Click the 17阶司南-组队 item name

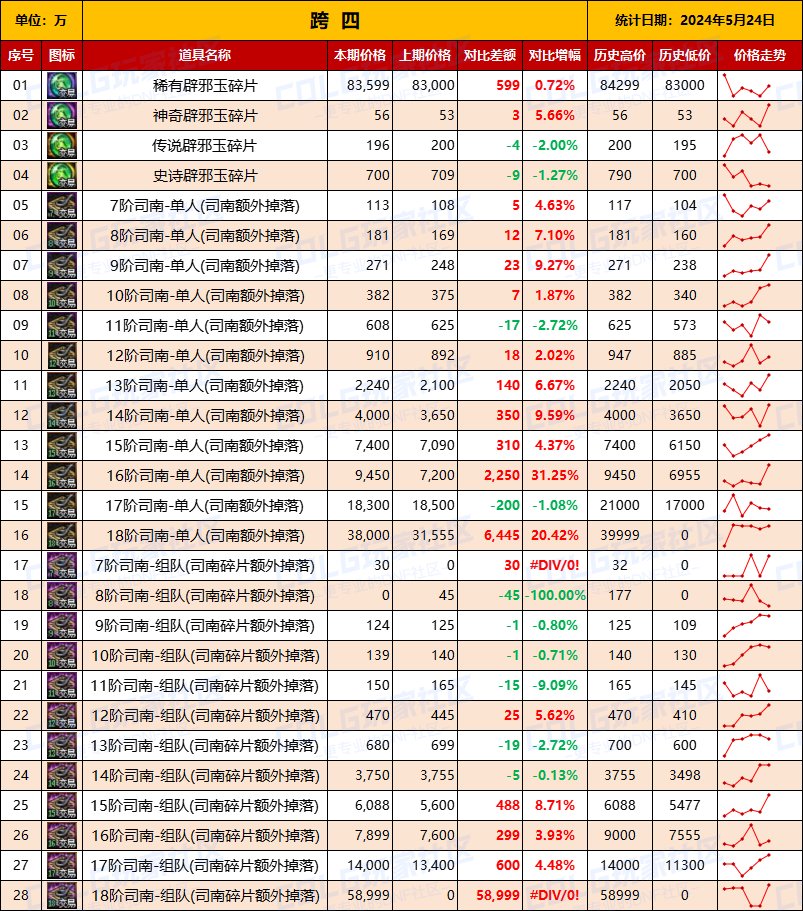click(x=205, y=866)
